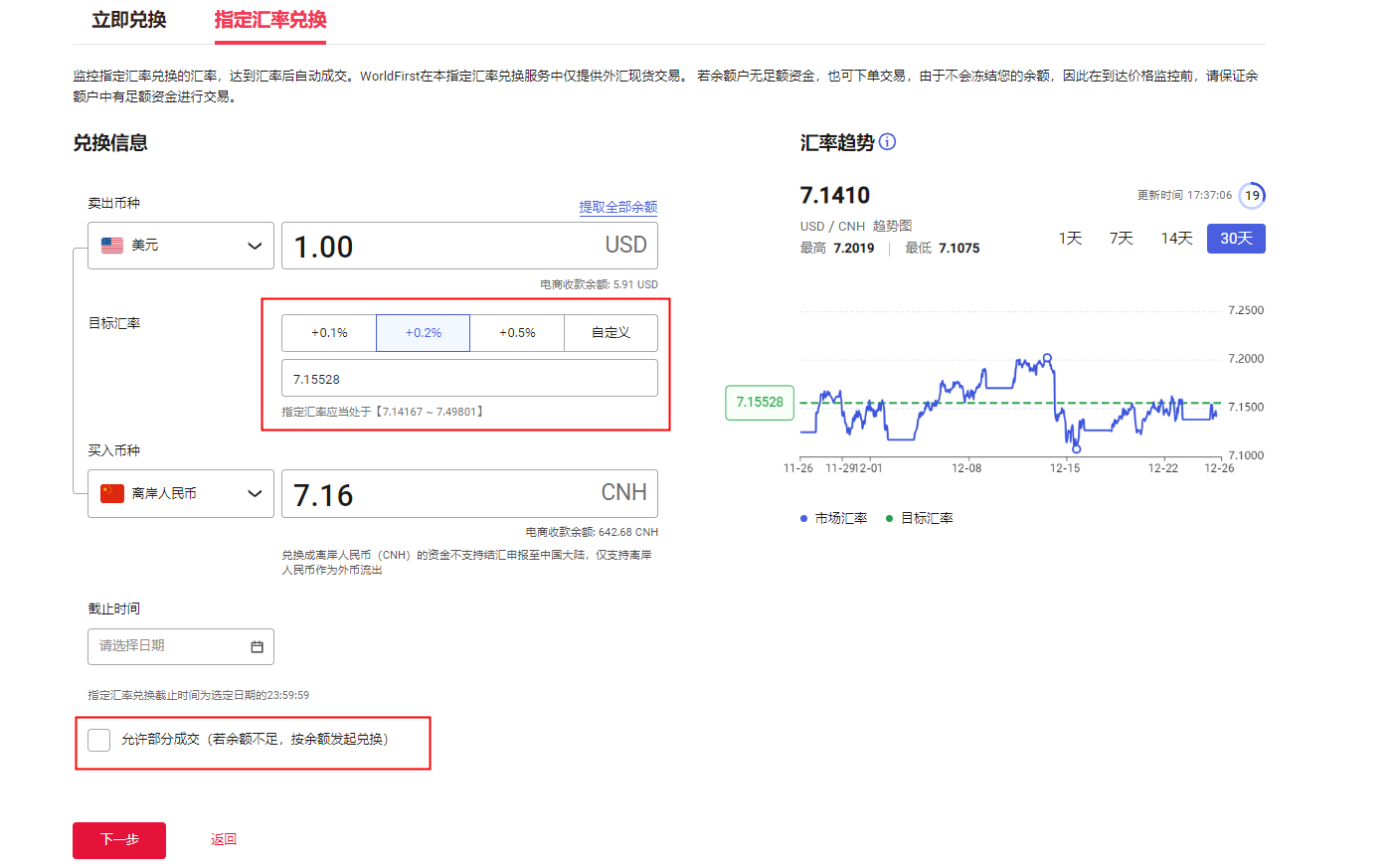Select the 指定汇率兑换 tab

pos(269,19)
